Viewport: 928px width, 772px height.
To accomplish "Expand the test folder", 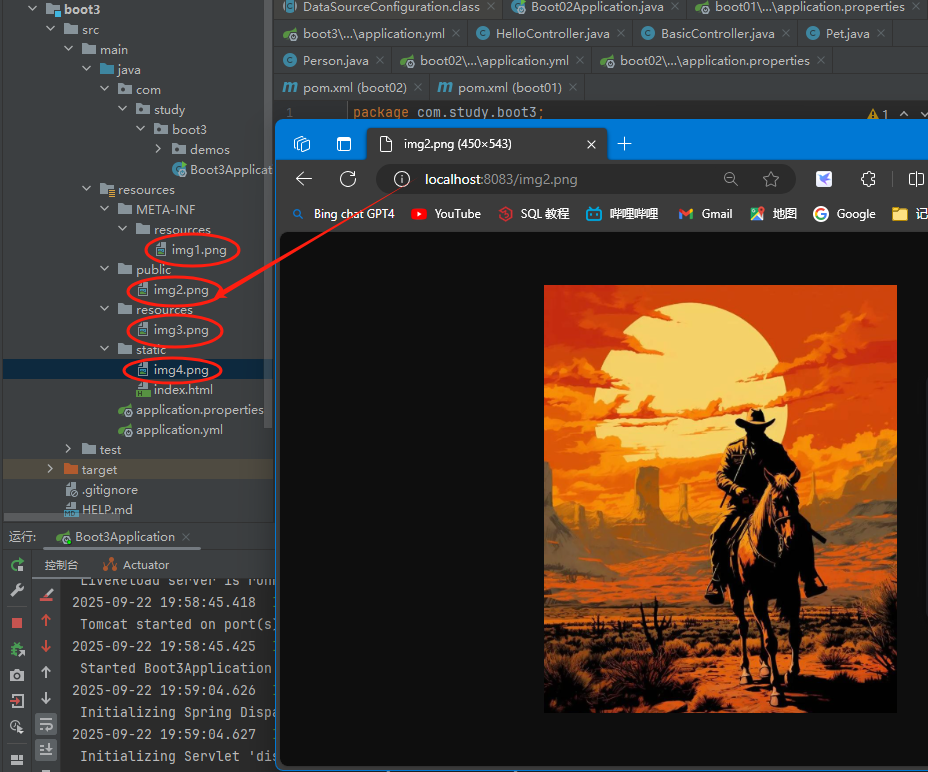I will 69,449.
